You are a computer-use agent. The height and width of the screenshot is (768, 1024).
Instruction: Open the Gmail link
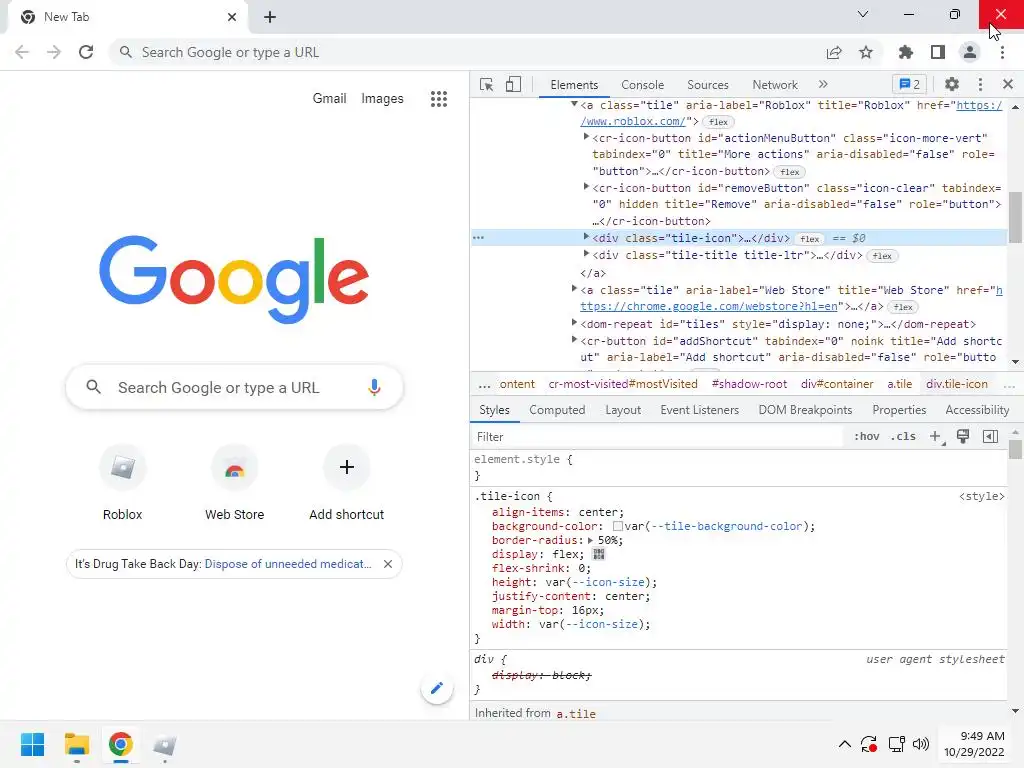point(329,99)
